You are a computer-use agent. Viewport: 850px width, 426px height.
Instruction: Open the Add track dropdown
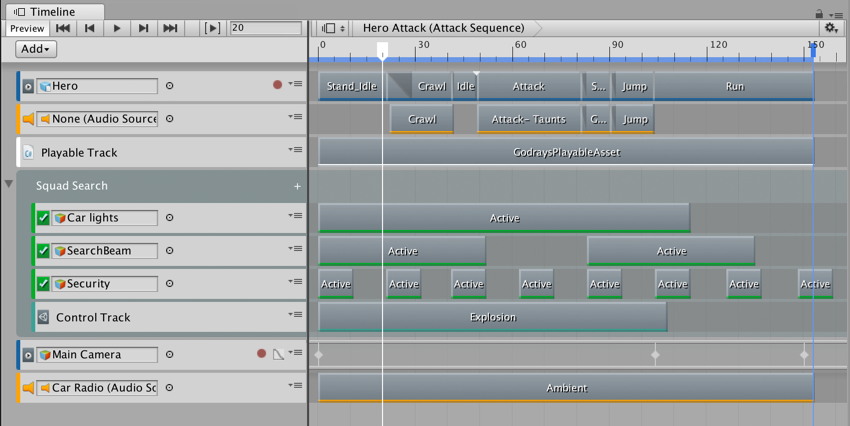(x=36, y=49)
